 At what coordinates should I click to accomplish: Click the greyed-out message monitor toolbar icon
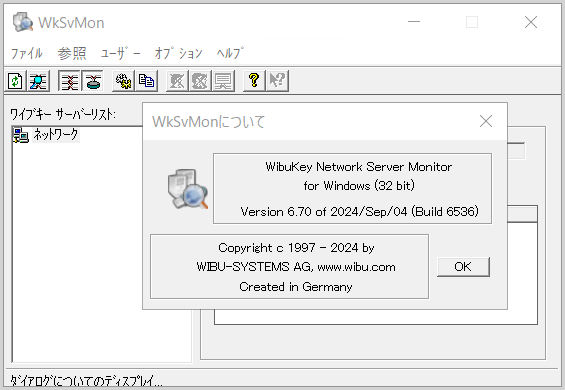223,81
